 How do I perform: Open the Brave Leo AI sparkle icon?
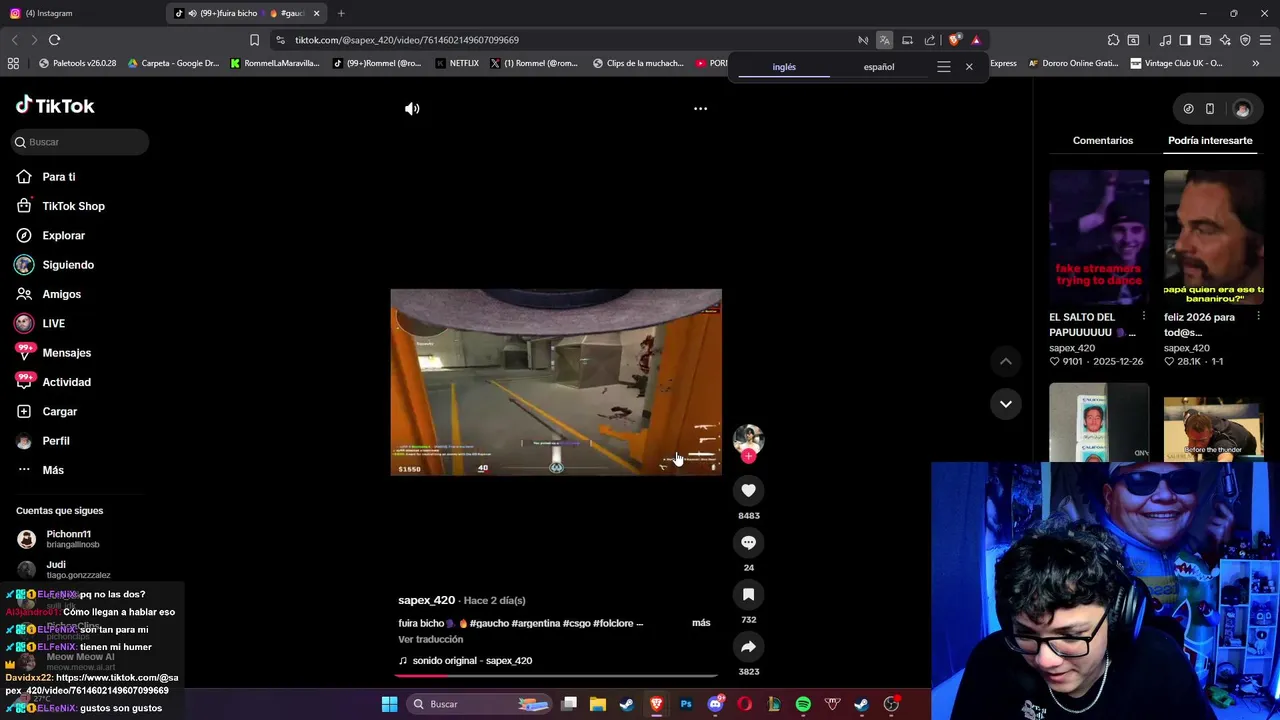click(1225, 40)
